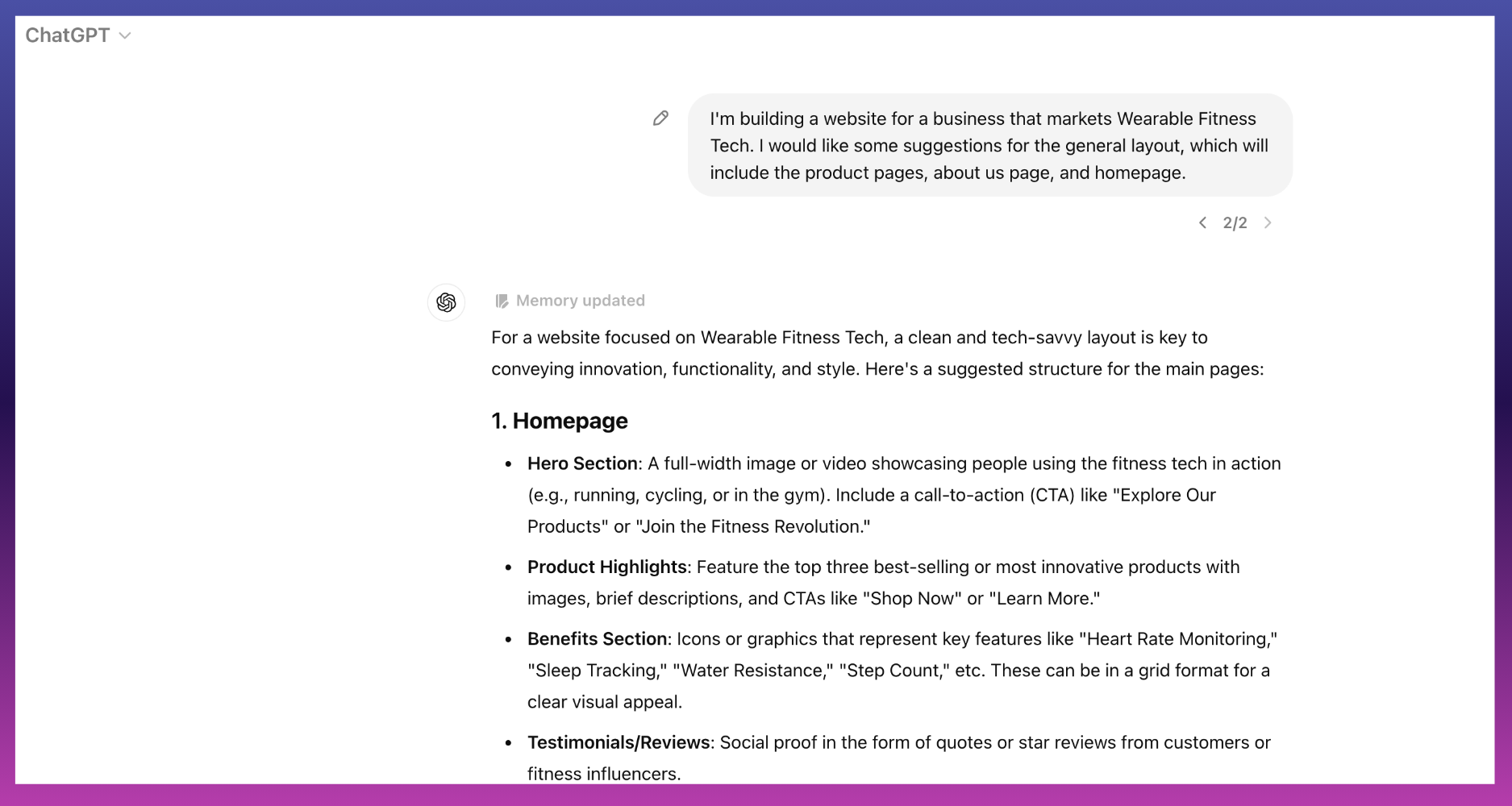Viewport: 1512px width, 806px height.
Task: Click the ChatGPT title label
Action: 68,35
